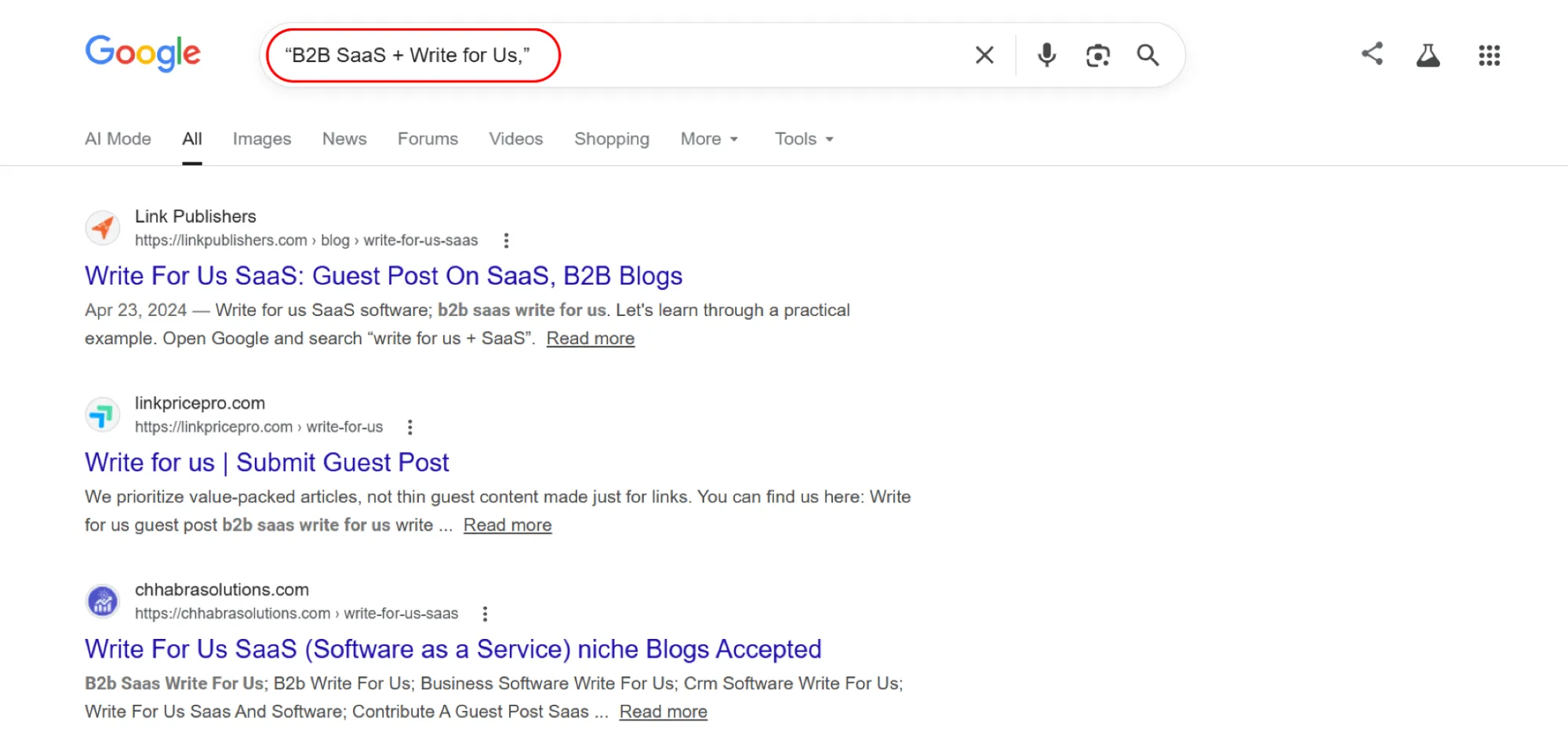This screenshot has width=1568, height=751.
Task: Activate voice search with the microphone icon
Action: tap(1046, 55)
